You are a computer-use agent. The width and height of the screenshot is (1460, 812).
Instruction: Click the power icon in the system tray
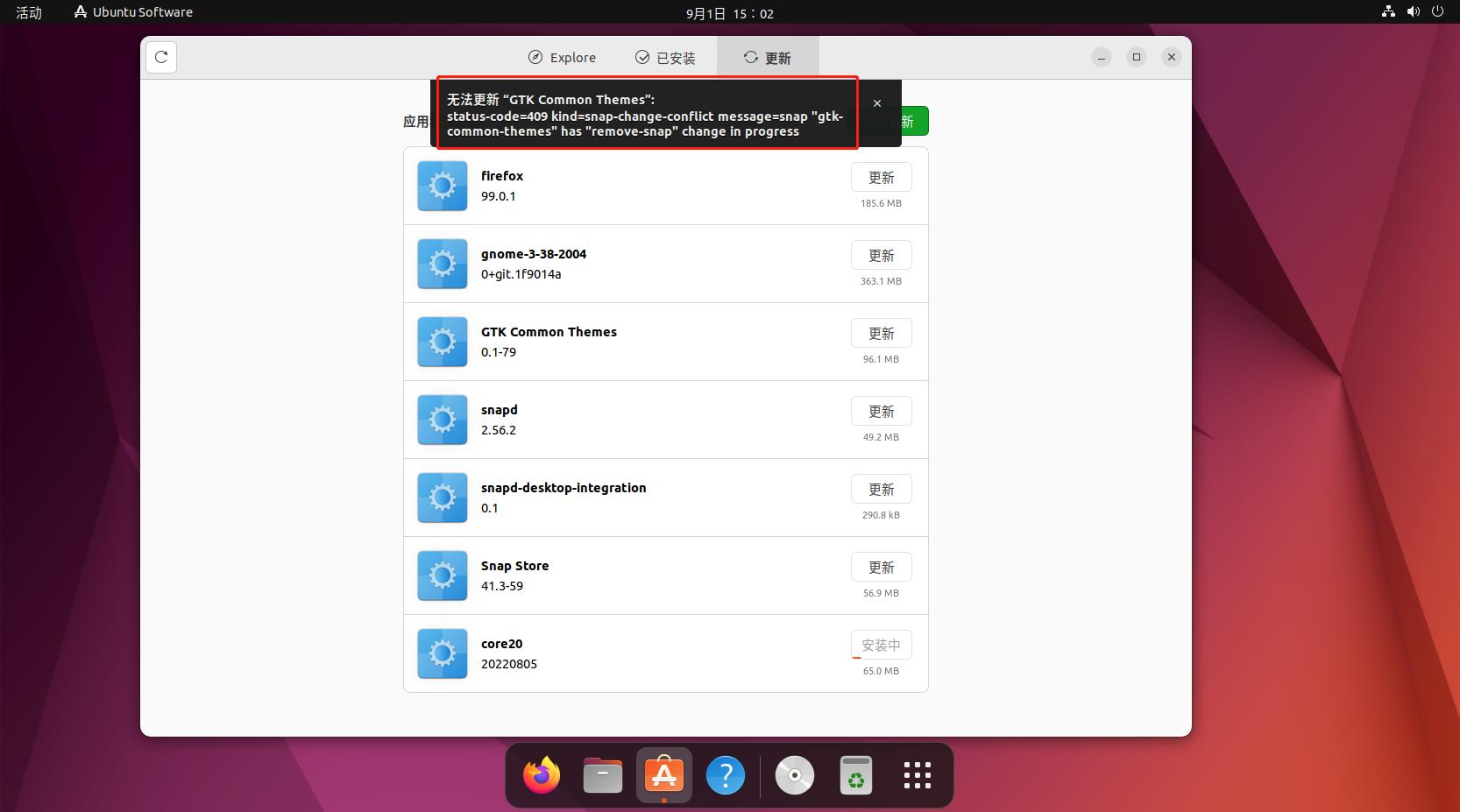click(1437, 11)
